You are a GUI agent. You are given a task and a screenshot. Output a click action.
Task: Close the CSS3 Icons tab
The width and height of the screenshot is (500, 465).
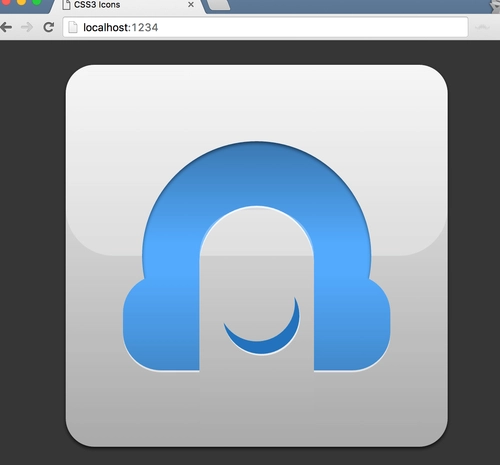coord(191,5)
